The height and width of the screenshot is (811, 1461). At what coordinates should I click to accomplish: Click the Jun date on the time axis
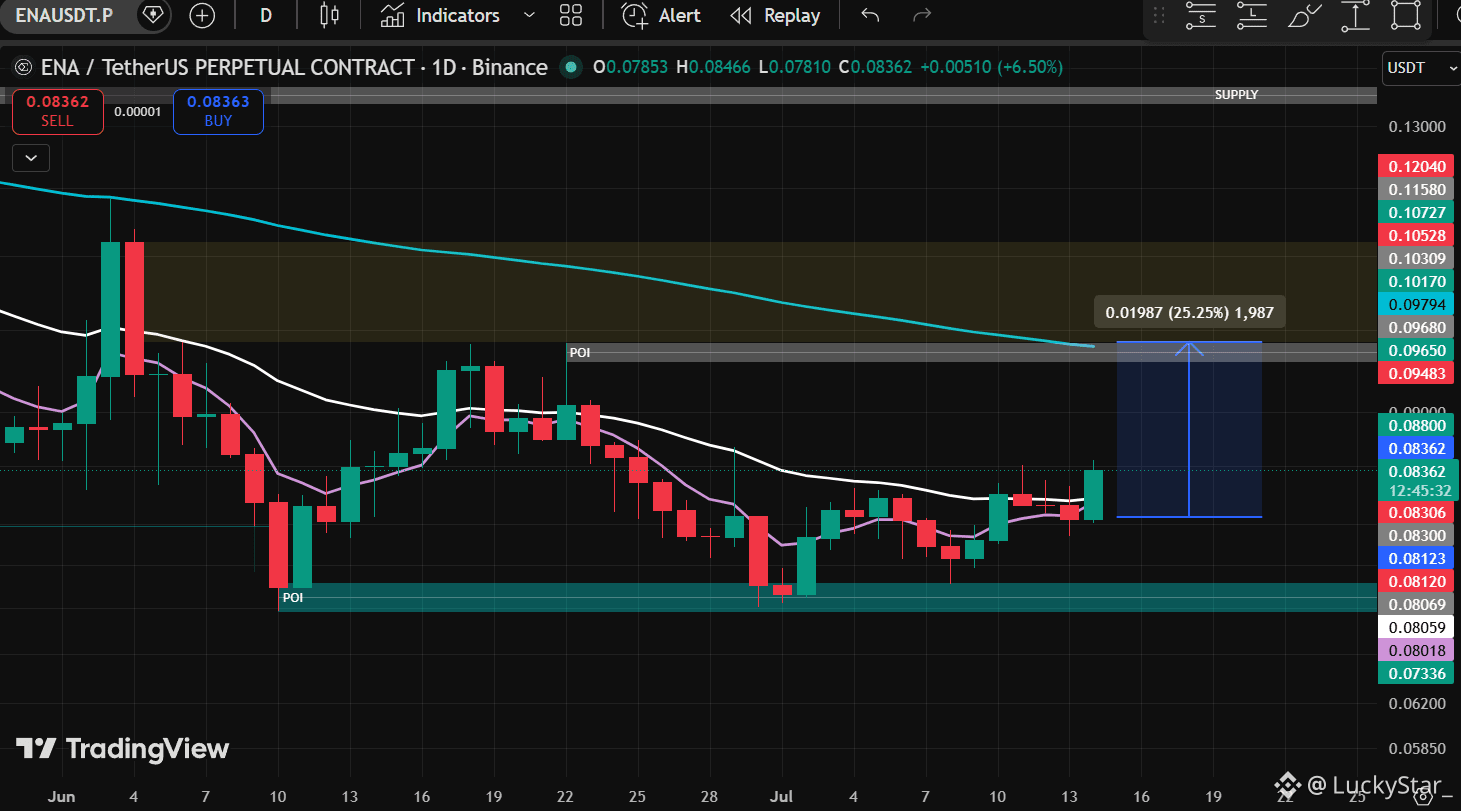(62, 796)
